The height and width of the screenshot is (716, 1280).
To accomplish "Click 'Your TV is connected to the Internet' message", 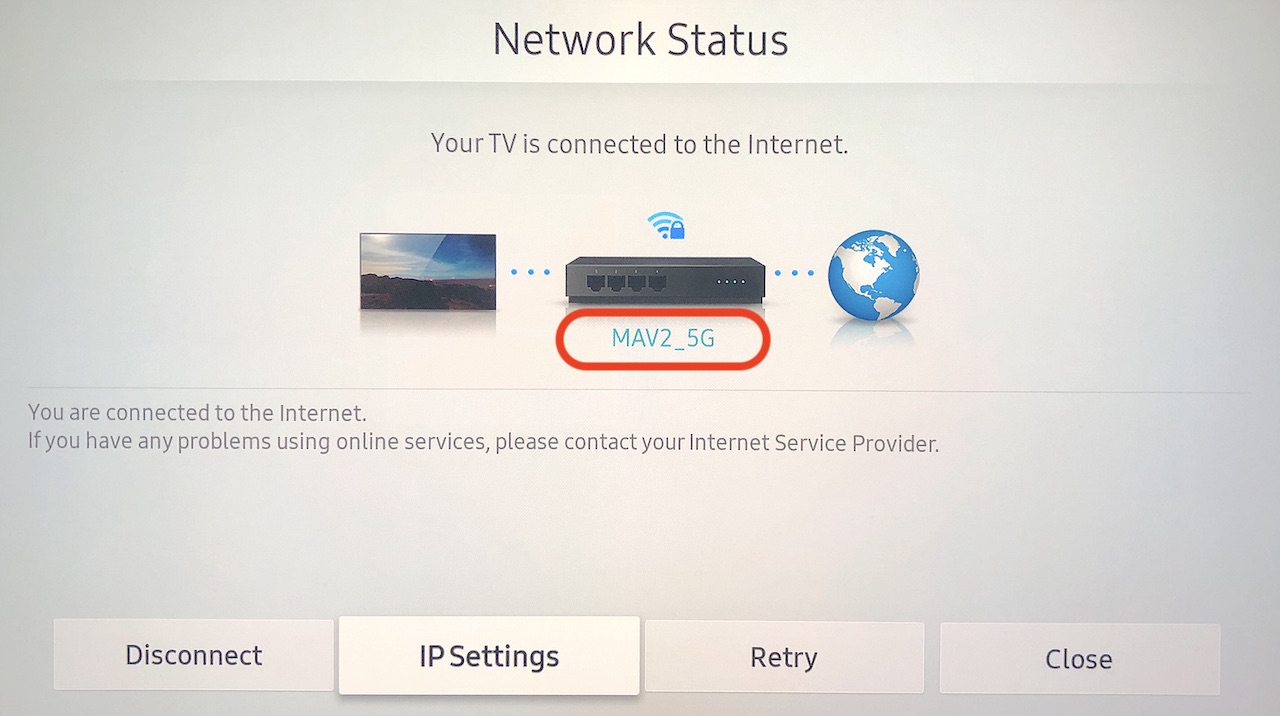I will coord(639,144).
